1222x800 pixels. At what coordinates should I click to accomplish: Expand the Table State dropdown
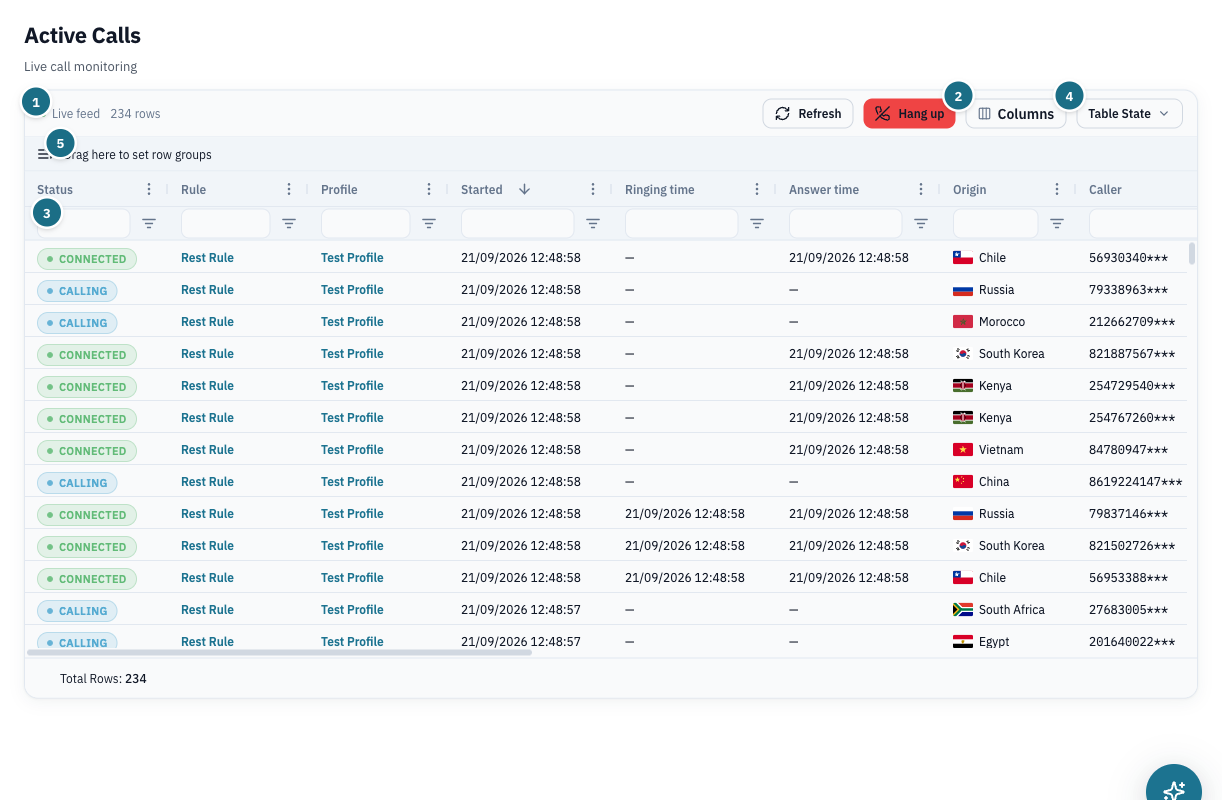pos(1130,114)
